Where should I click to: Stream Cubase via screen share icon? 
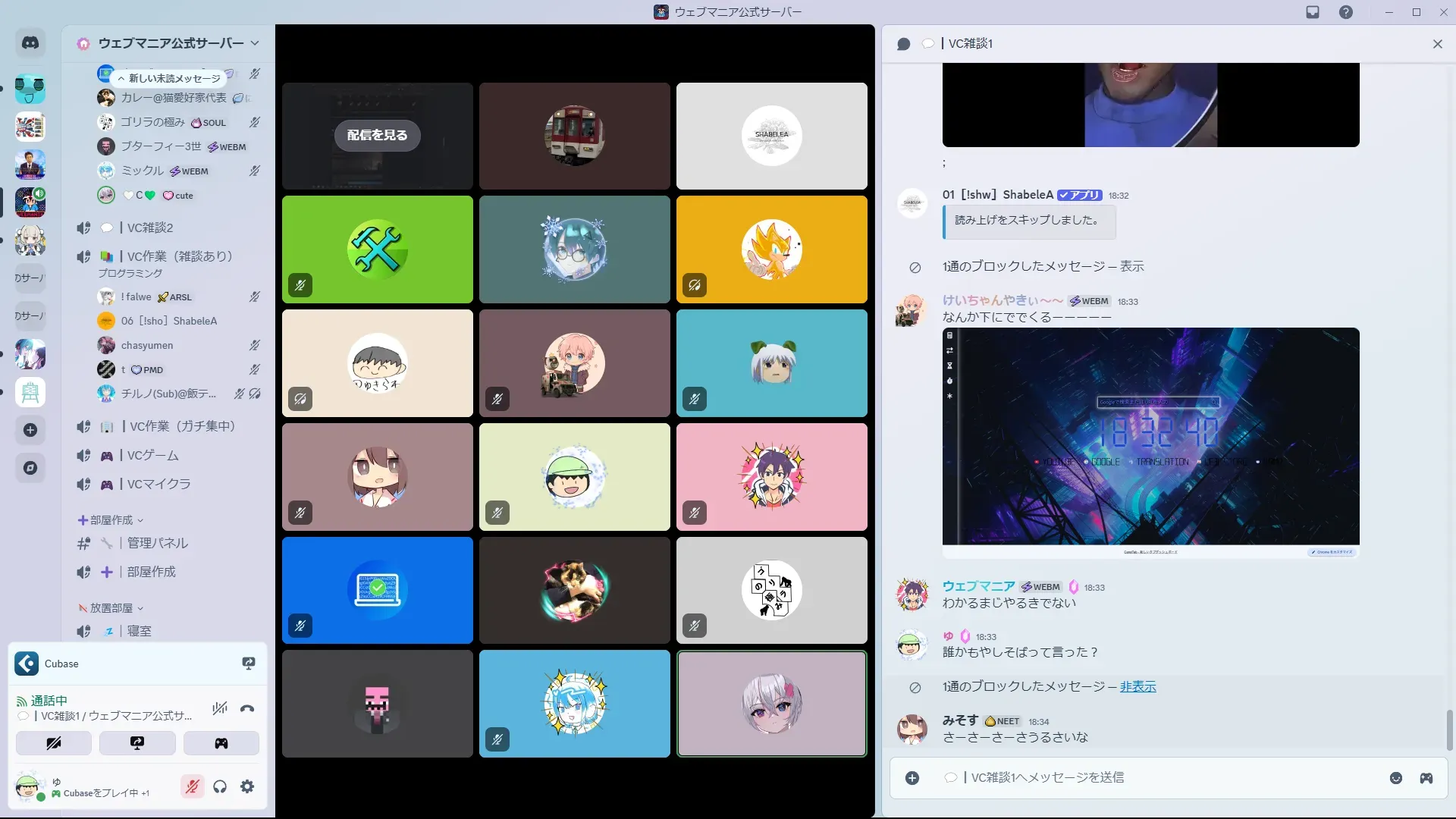[248, 664]
